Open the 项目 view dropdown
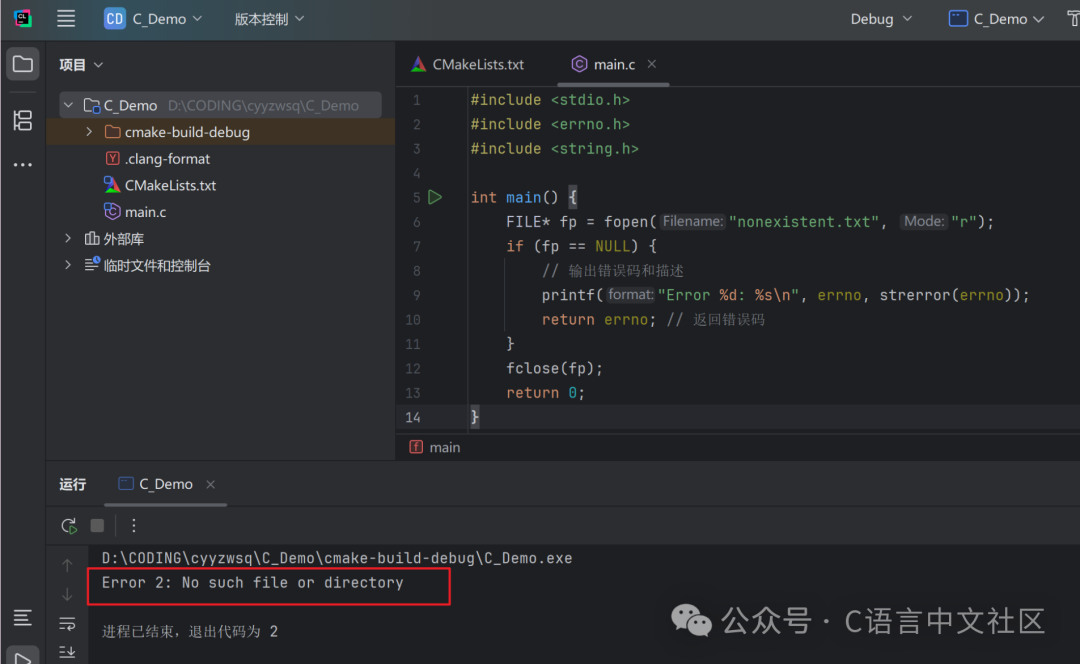 click(x=81, y=65)
